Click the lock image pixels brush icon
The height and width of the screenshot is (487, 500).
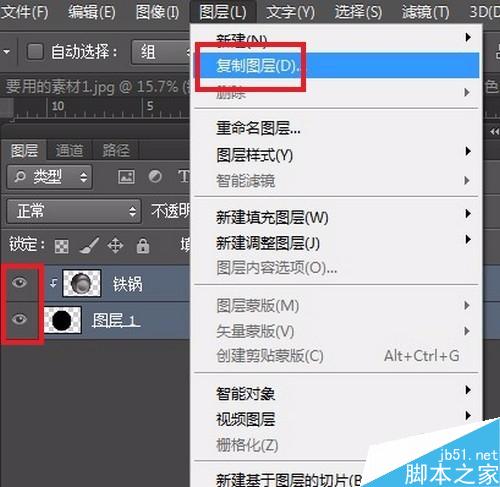(x=89, y=246)
